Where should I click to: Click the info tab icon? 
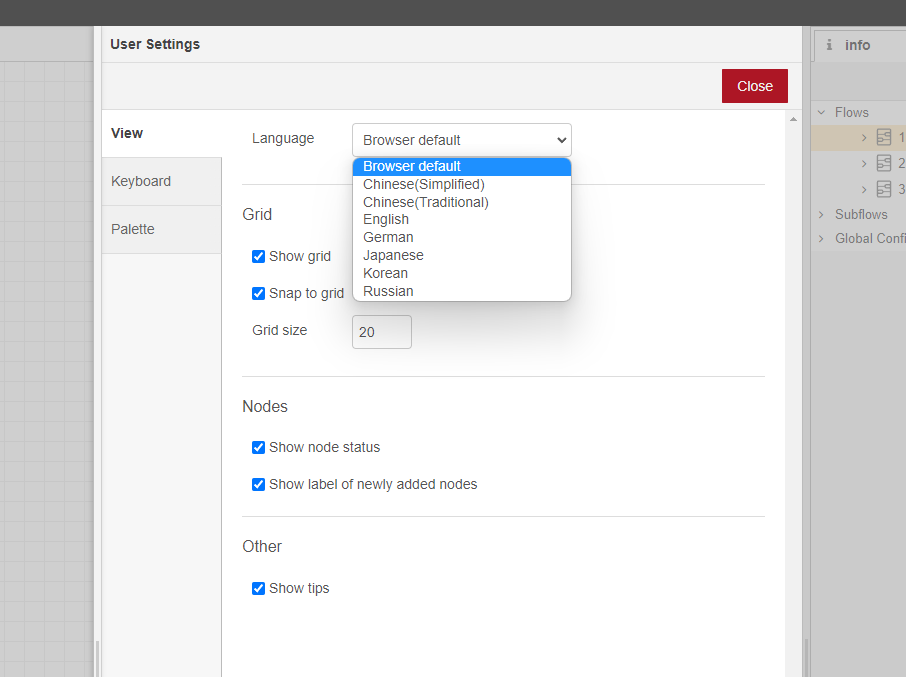click(829, 45)
